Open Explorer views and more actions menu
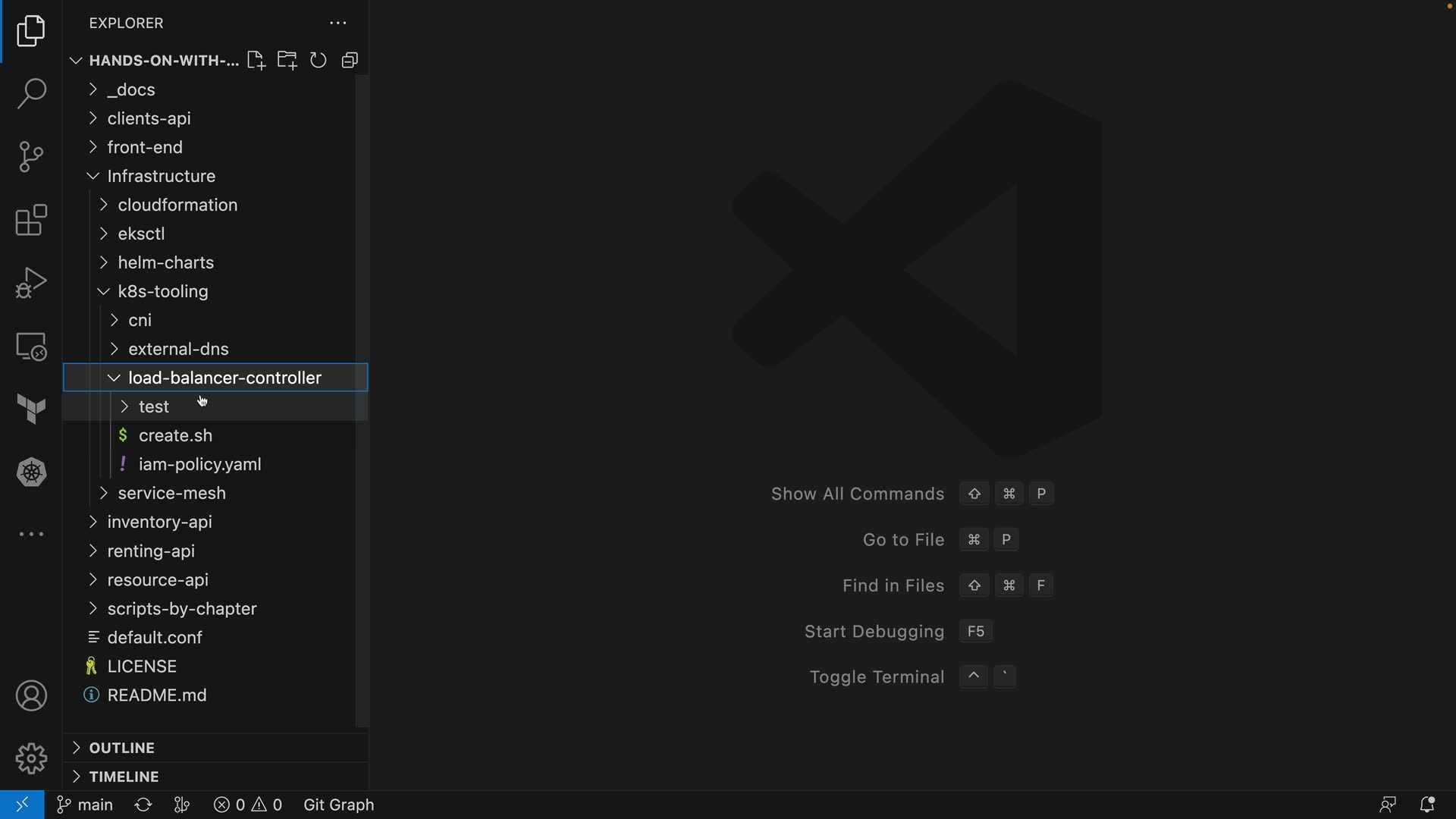Screen dimensions: 1456x819 coord(338,24)
